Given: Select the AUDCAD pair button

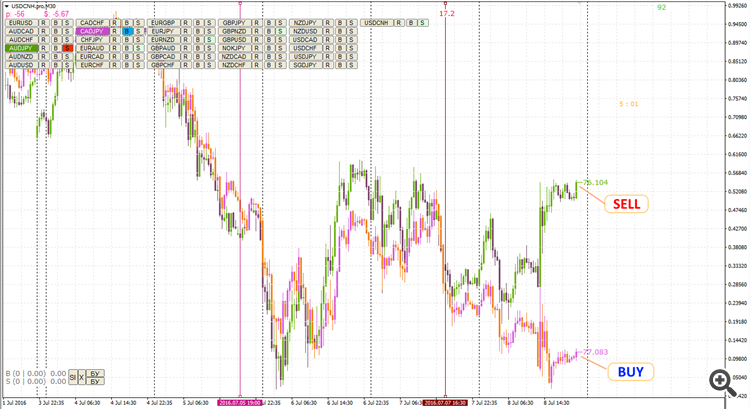Looking at the screenshot, I should pos(21,32).
